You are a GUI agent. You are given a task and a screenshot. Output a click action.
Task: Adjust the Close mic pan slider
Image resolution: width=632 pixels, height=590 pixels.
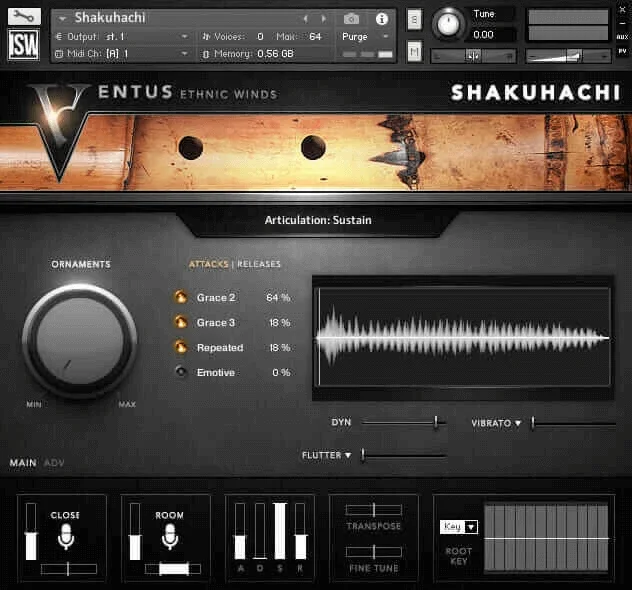[69, 569]
